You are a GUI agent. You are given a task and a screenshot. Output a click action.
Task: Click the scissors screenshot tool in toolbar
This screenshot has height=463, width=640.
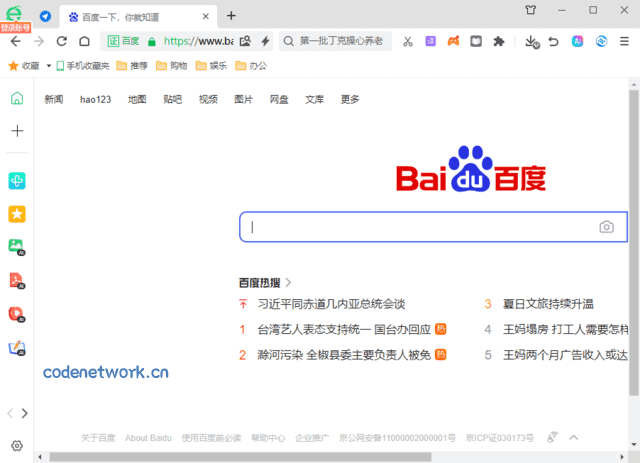click(408, 41)
